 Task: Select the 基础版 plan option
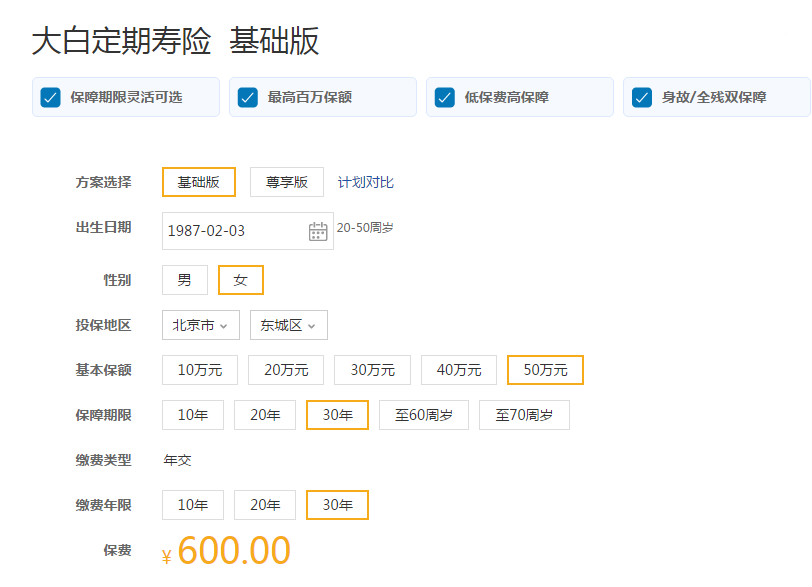(x=199, y=182)
